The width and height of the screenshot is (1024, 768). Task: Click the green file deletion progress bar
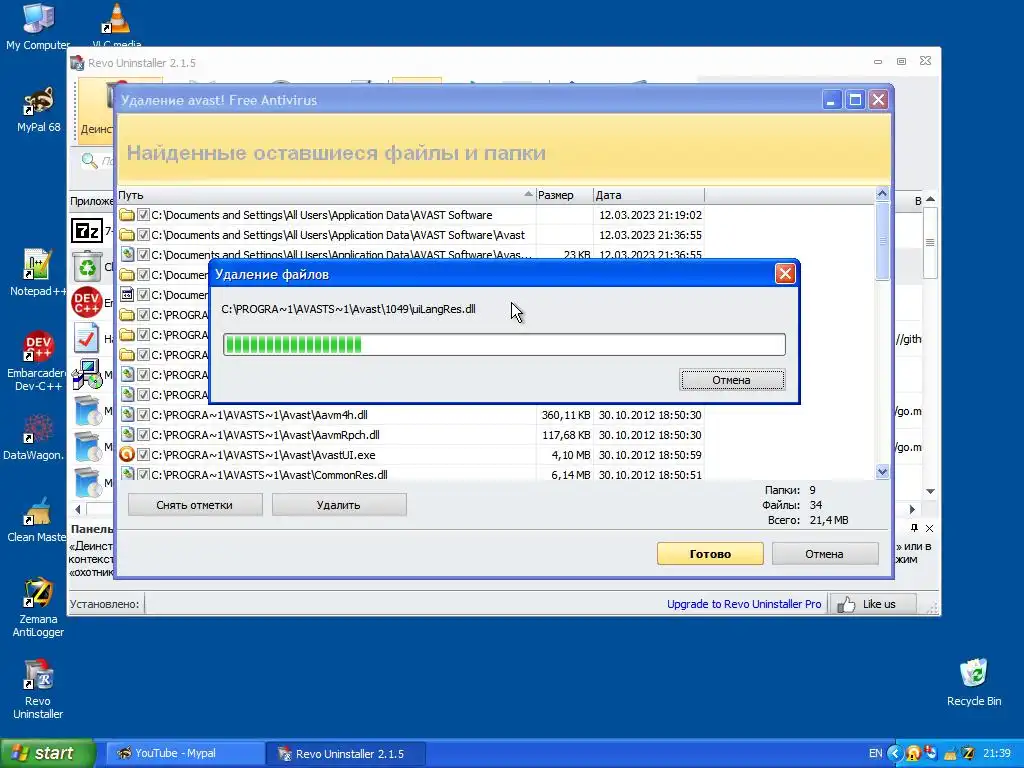coord(504,344)
